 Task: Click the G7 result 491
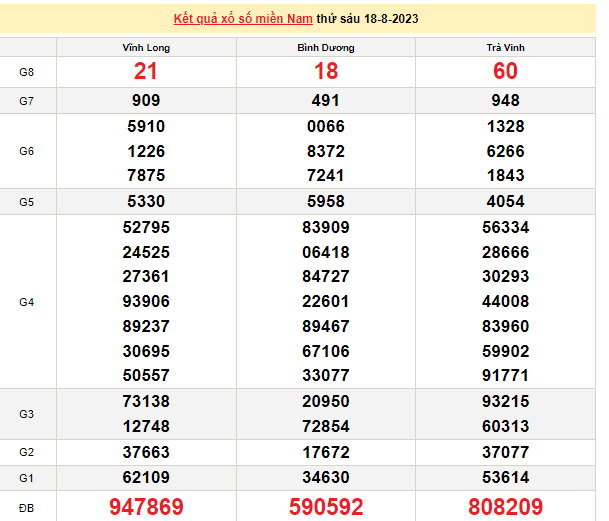(x=326, y=100)
